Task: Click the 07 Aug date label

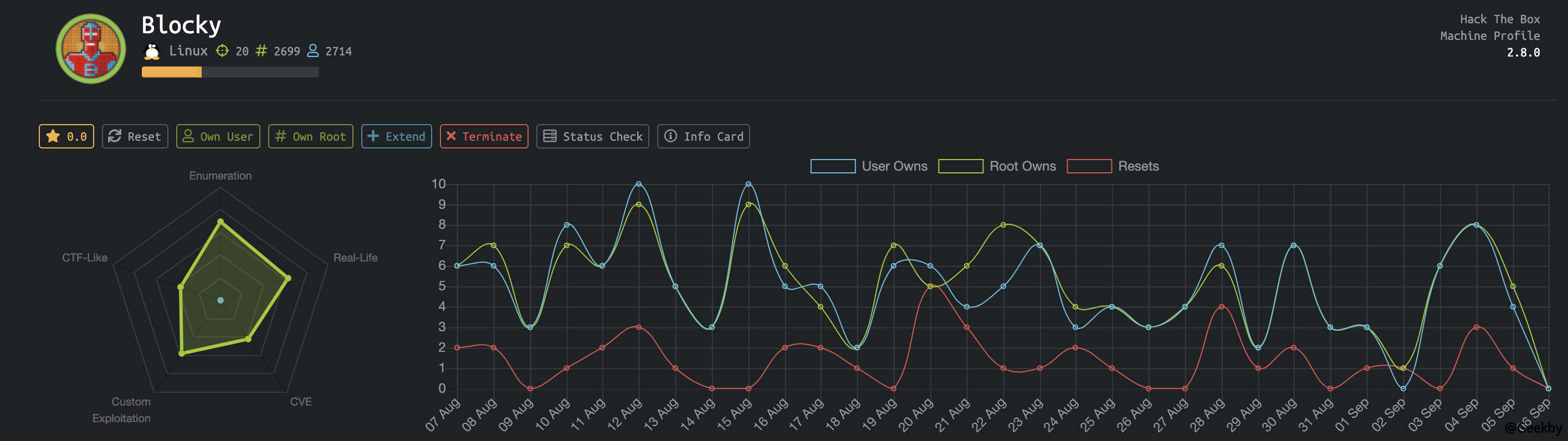Action: 443,414
